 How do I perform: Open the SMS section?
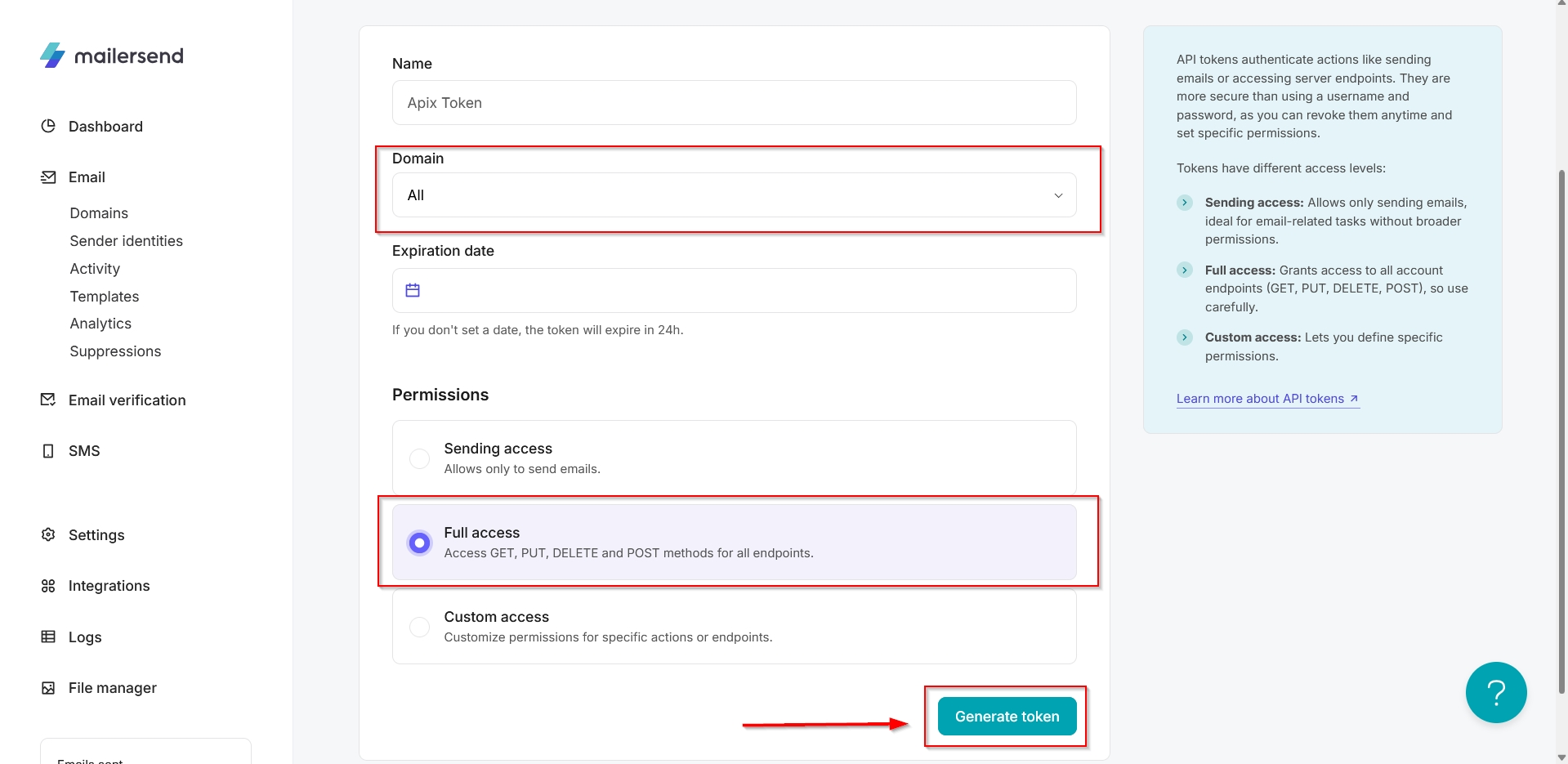coord(84,451)
